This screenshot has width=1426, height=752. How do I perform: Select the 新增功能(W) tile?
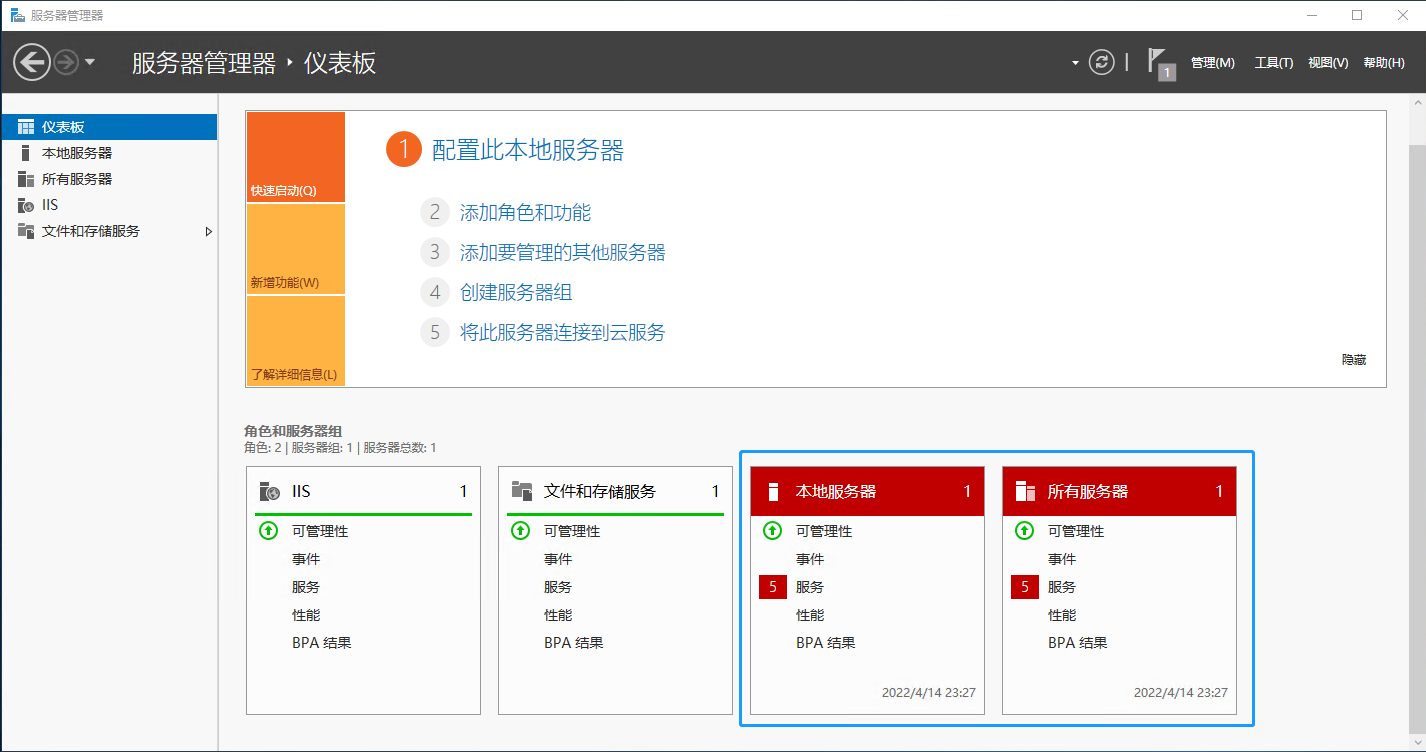click(x=295, y=249)
